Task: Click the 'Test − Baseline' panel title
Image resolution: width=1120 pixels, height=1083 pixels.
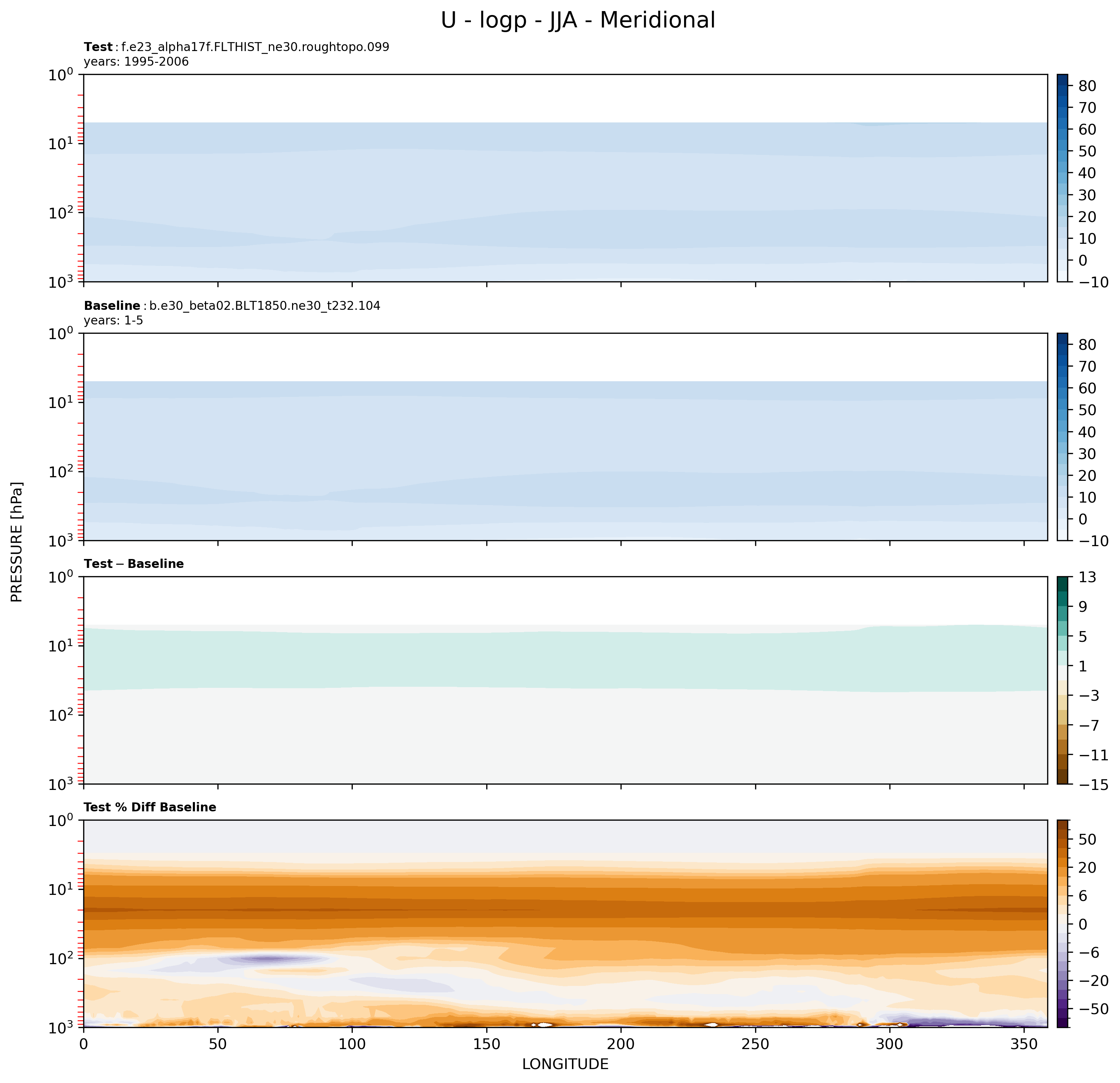Action: (x=134, y=564)
